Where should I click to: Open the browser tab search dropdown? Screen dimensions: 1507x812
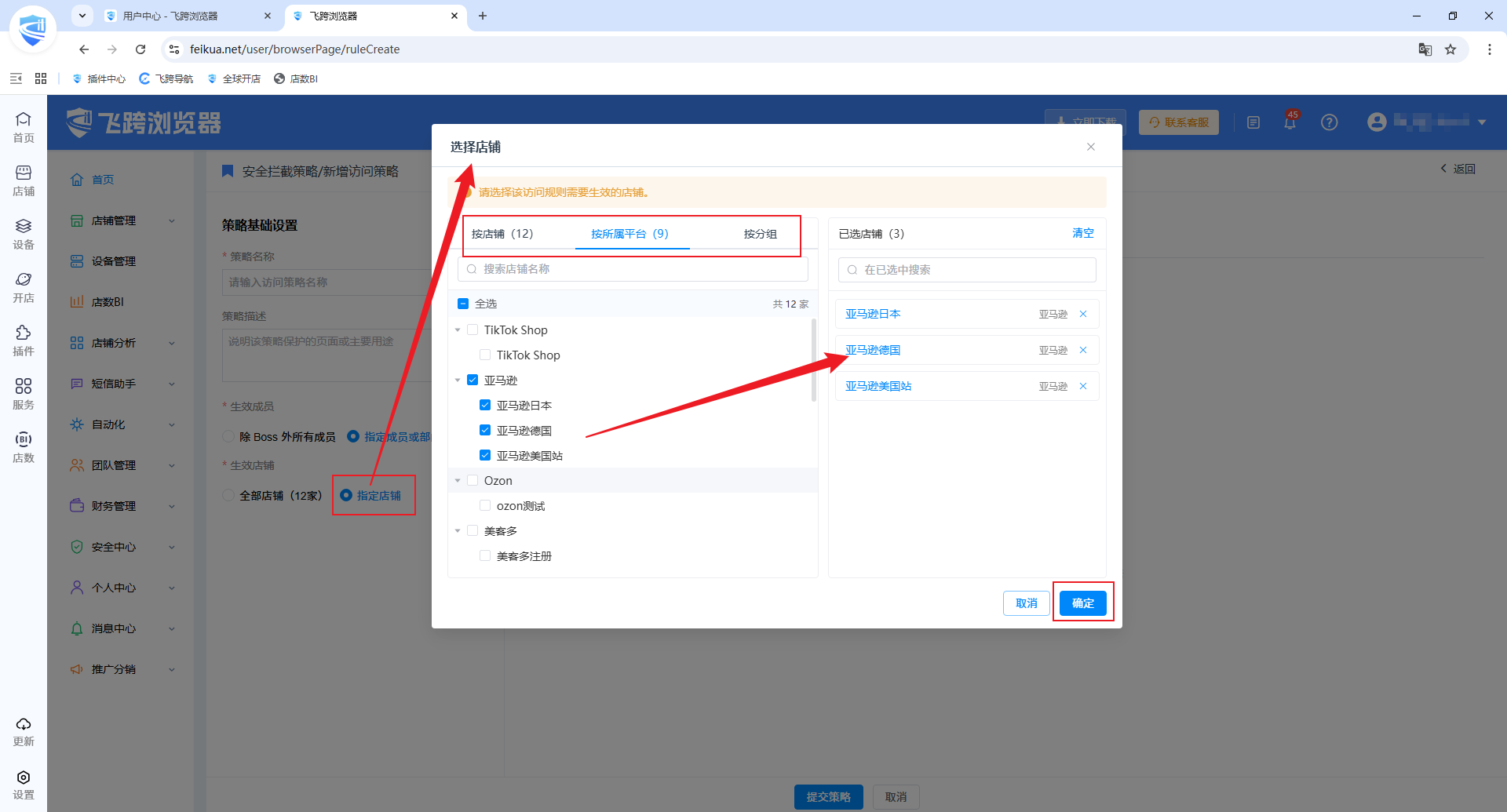click(x=82, y=16)
